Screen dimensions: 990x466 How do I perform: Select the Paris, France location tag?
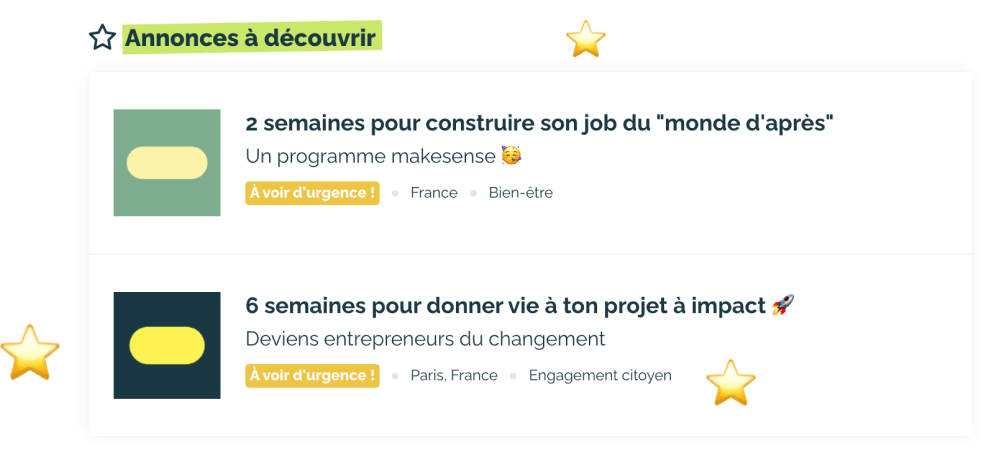click(x=454, y=375)
